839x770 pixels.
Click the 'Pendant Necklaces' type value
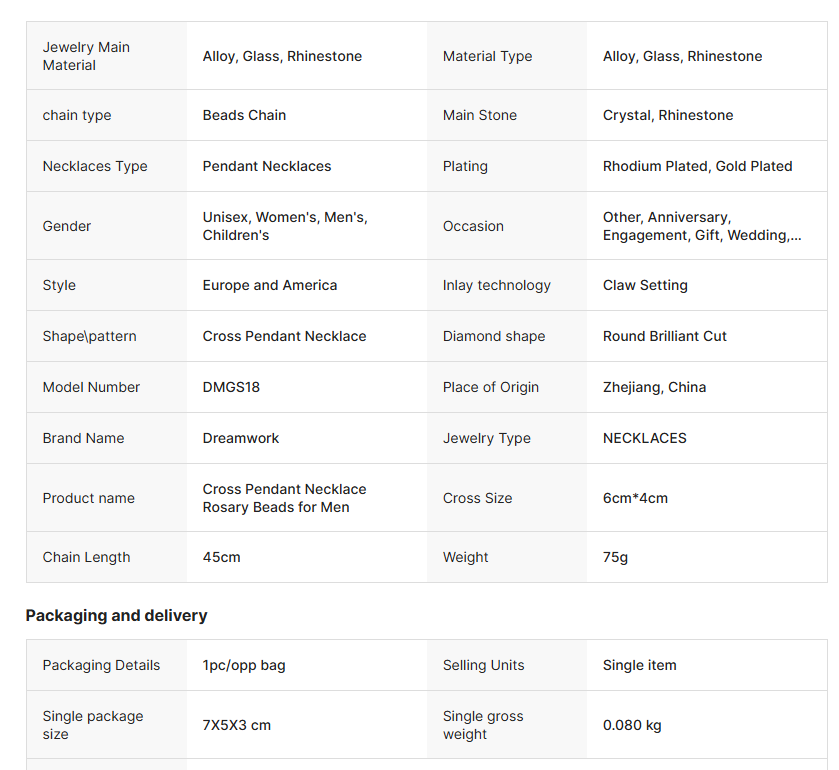[267, 166]
